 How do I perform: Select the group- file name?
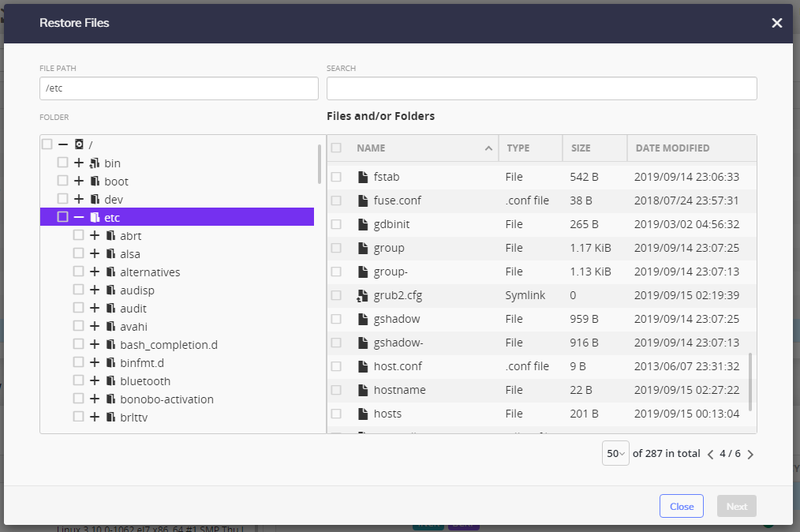[x=390, y=272]
